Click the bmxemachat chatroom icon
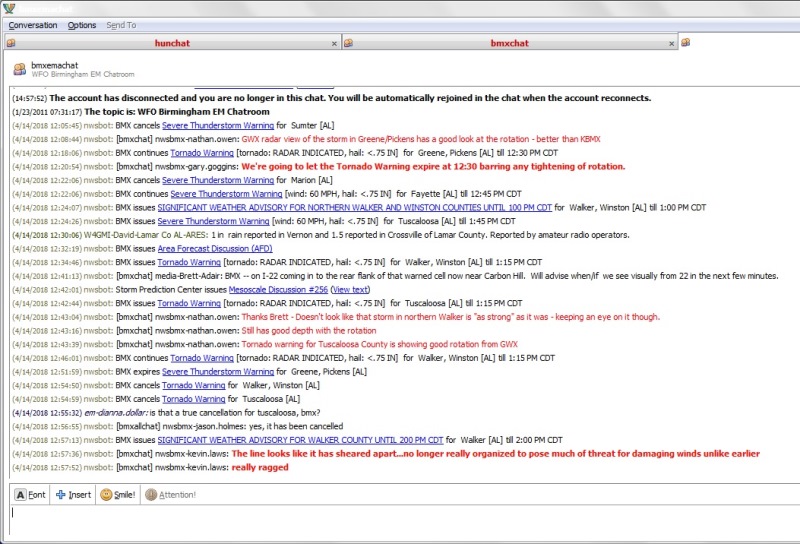This screenshot has width=800, height=544. tap(19, 69)
